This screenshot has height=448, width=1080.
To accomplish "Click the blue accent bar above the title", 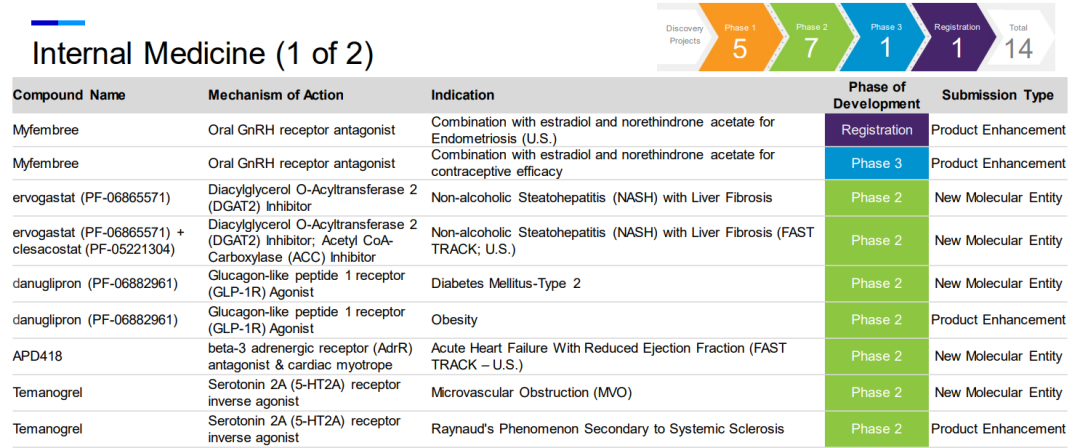I will click(x=57, y=22).
